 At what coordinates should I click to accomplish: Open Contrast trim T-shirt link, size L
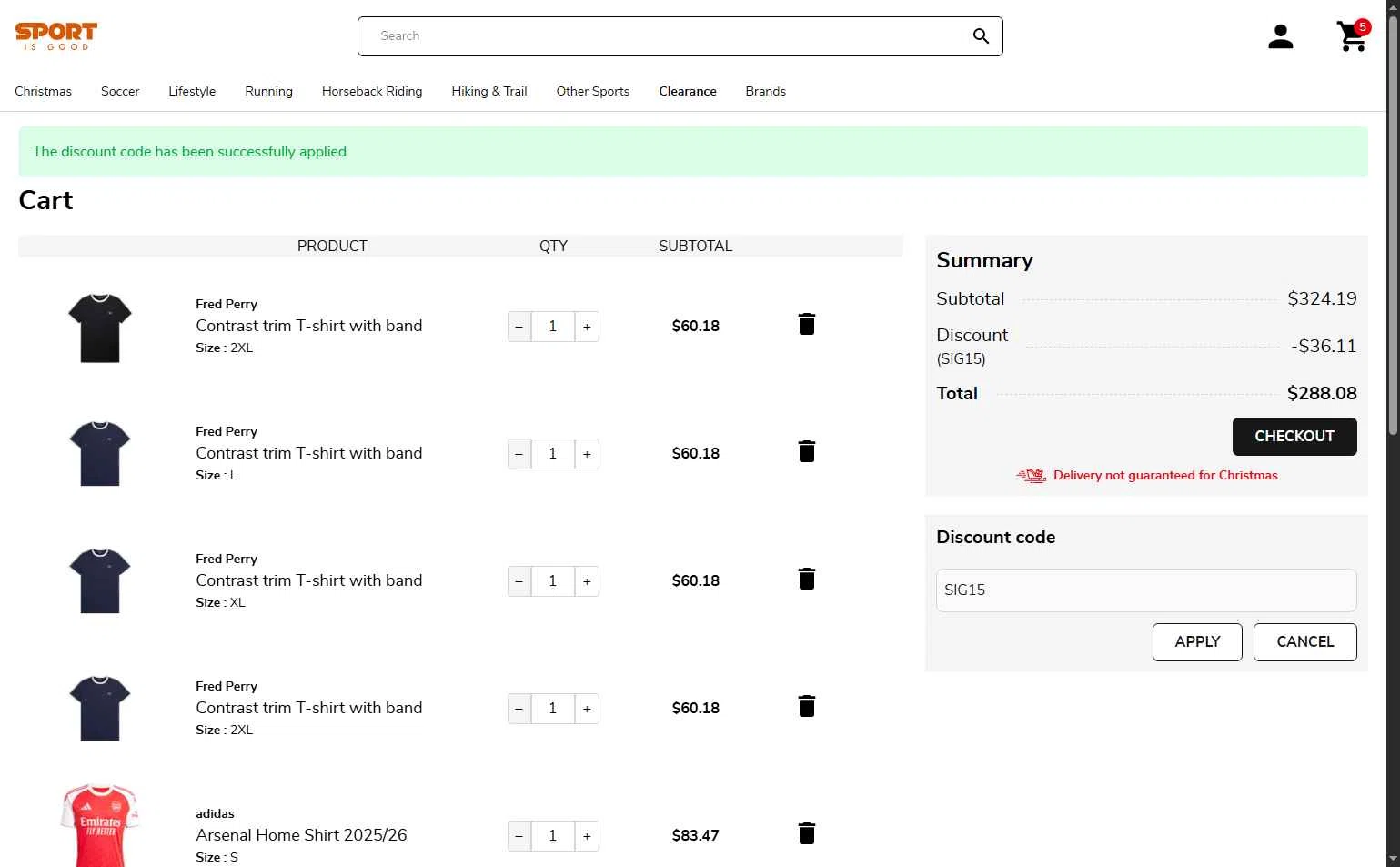[309, 453]
